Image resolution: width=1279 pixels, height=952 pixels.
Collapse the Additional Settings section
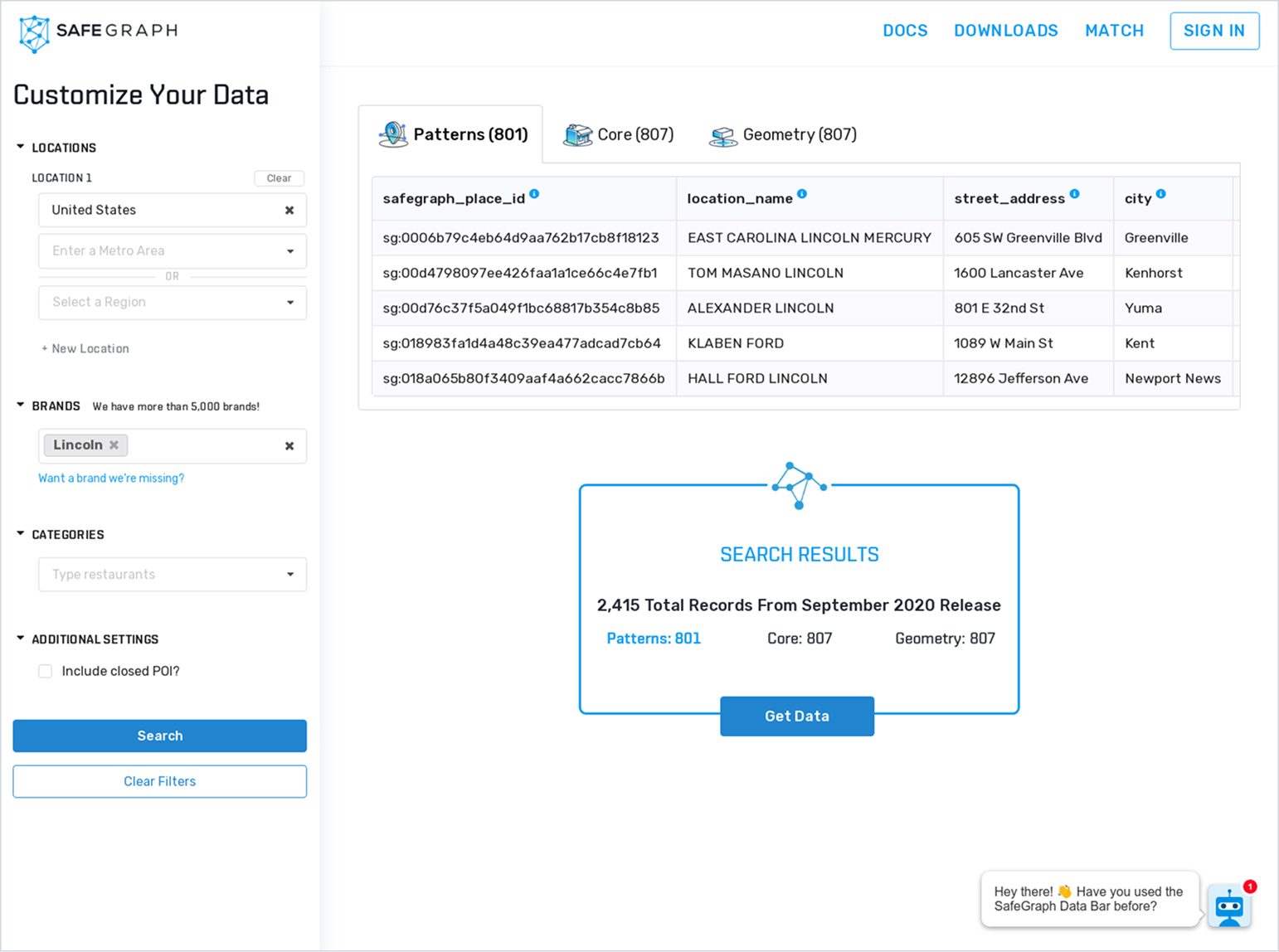[x=21, y=639]
